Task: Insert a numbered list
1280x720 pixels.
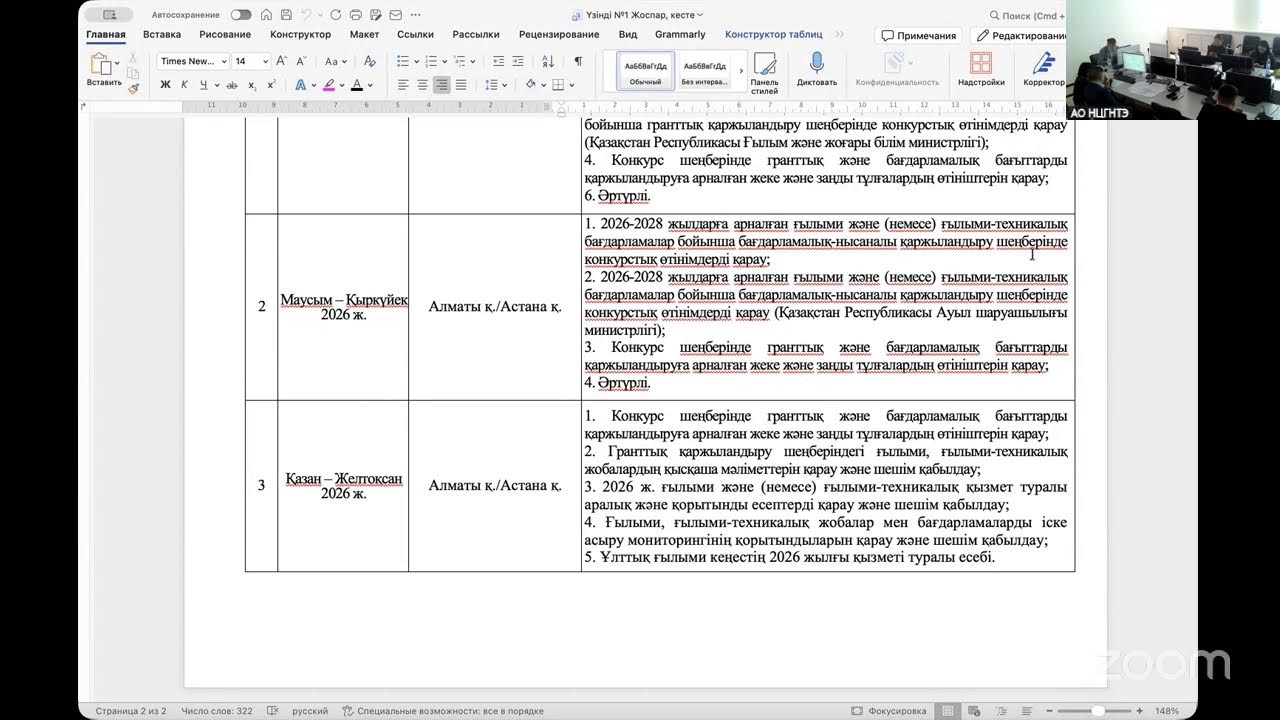Action: tap(430, 61)
